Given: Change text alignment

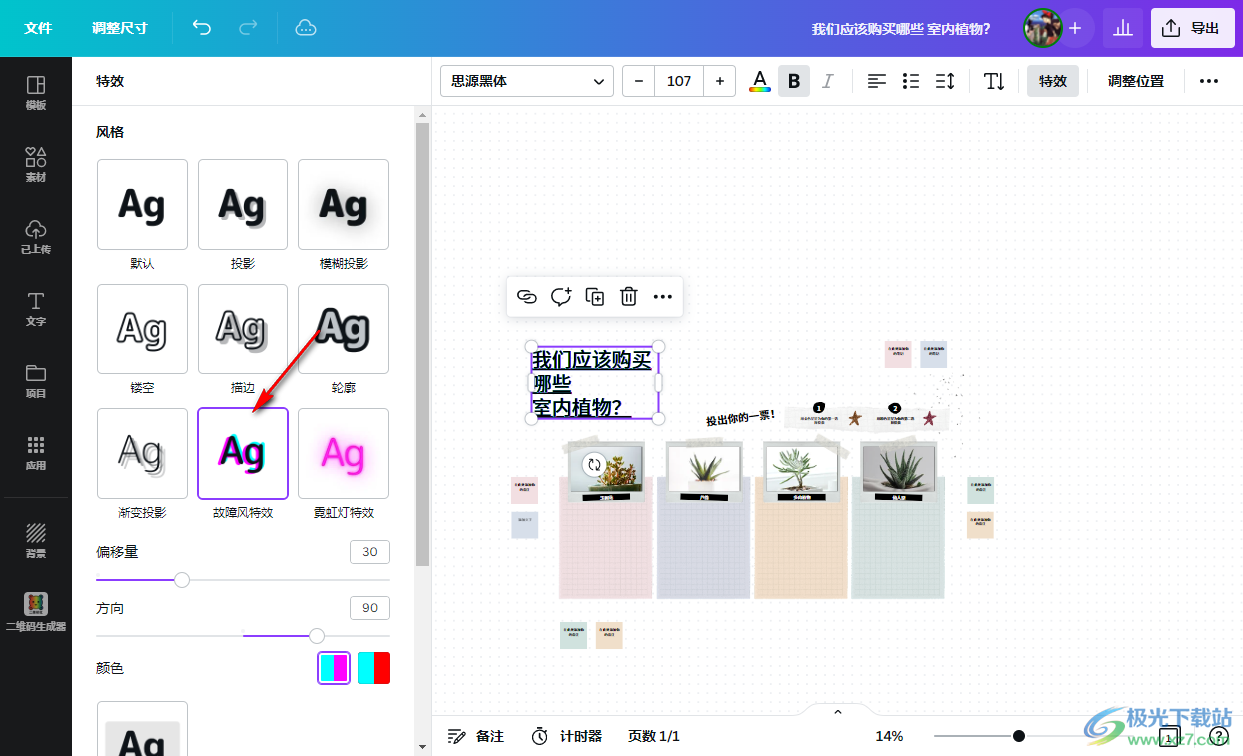Looking at the screenshot, I should 877,81.
